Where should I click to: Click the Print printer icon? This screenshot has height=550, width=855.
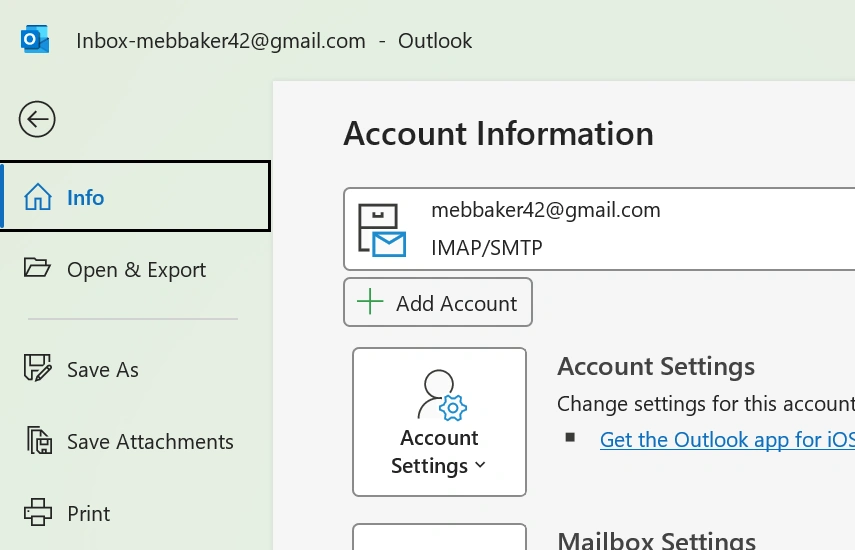pos(38,512)
